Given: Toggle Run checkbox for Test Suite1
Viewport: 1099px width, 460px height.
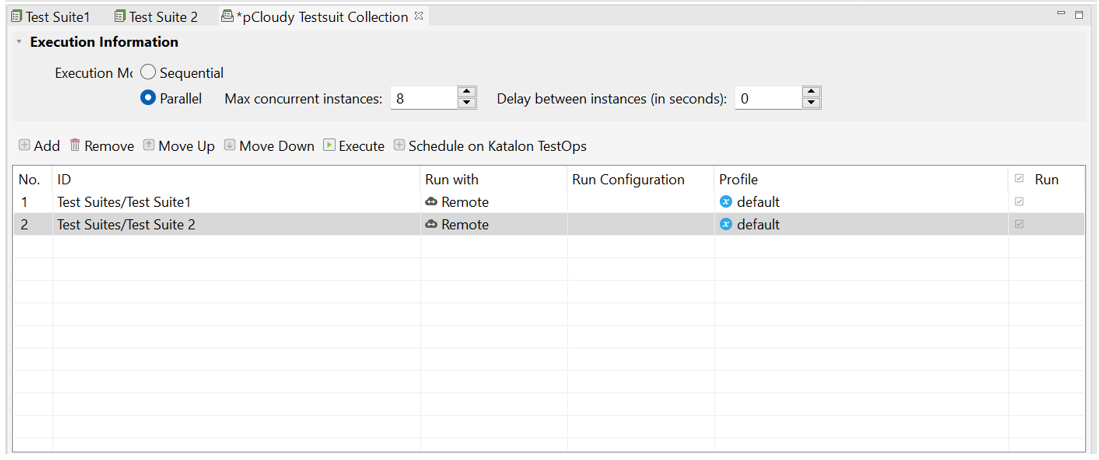Looking at the screenshot, I should (x=1019, y=202).
